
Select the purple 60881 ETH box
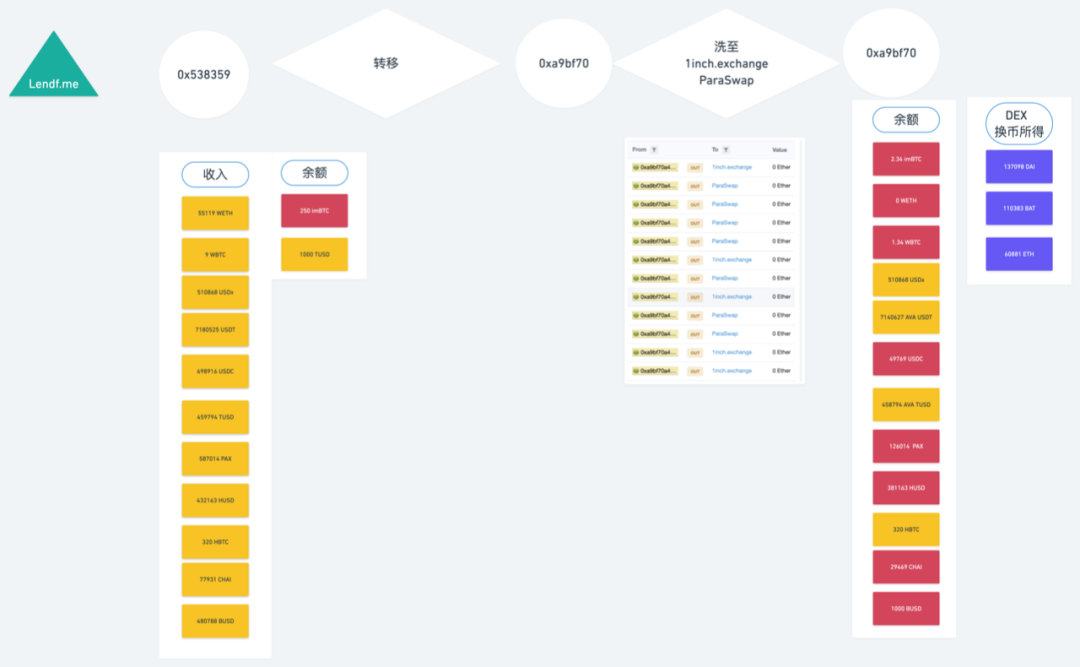[x=1019, y=254]
